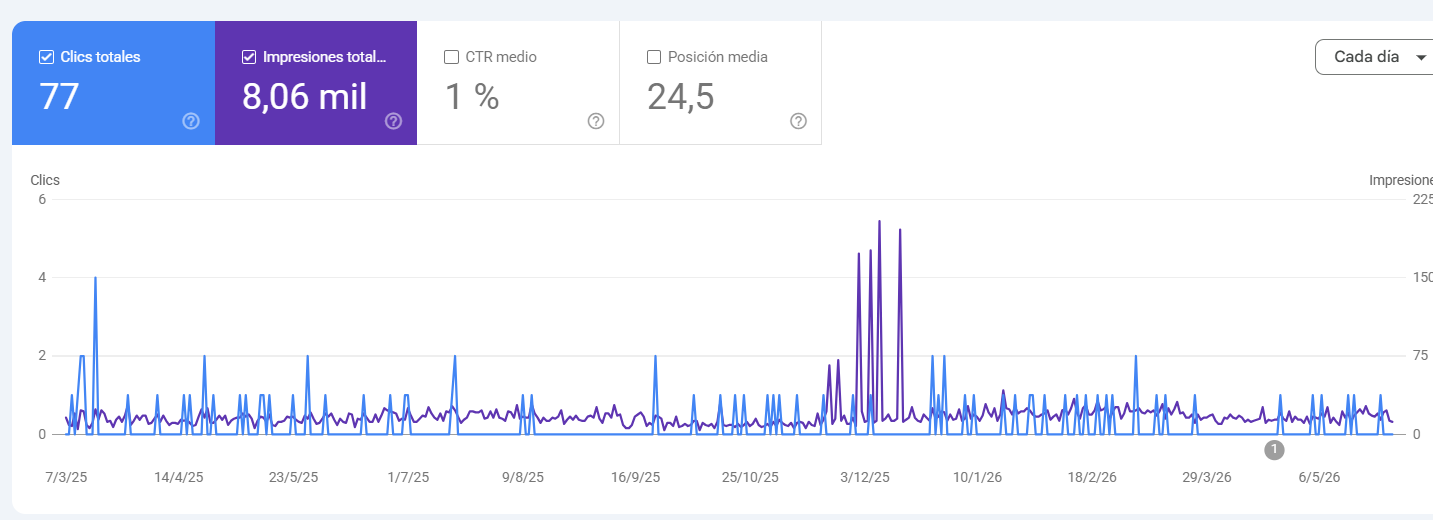Click the CTR medio label text
This screenshot has height=520, width=1433.
click(x=501, y=57)
